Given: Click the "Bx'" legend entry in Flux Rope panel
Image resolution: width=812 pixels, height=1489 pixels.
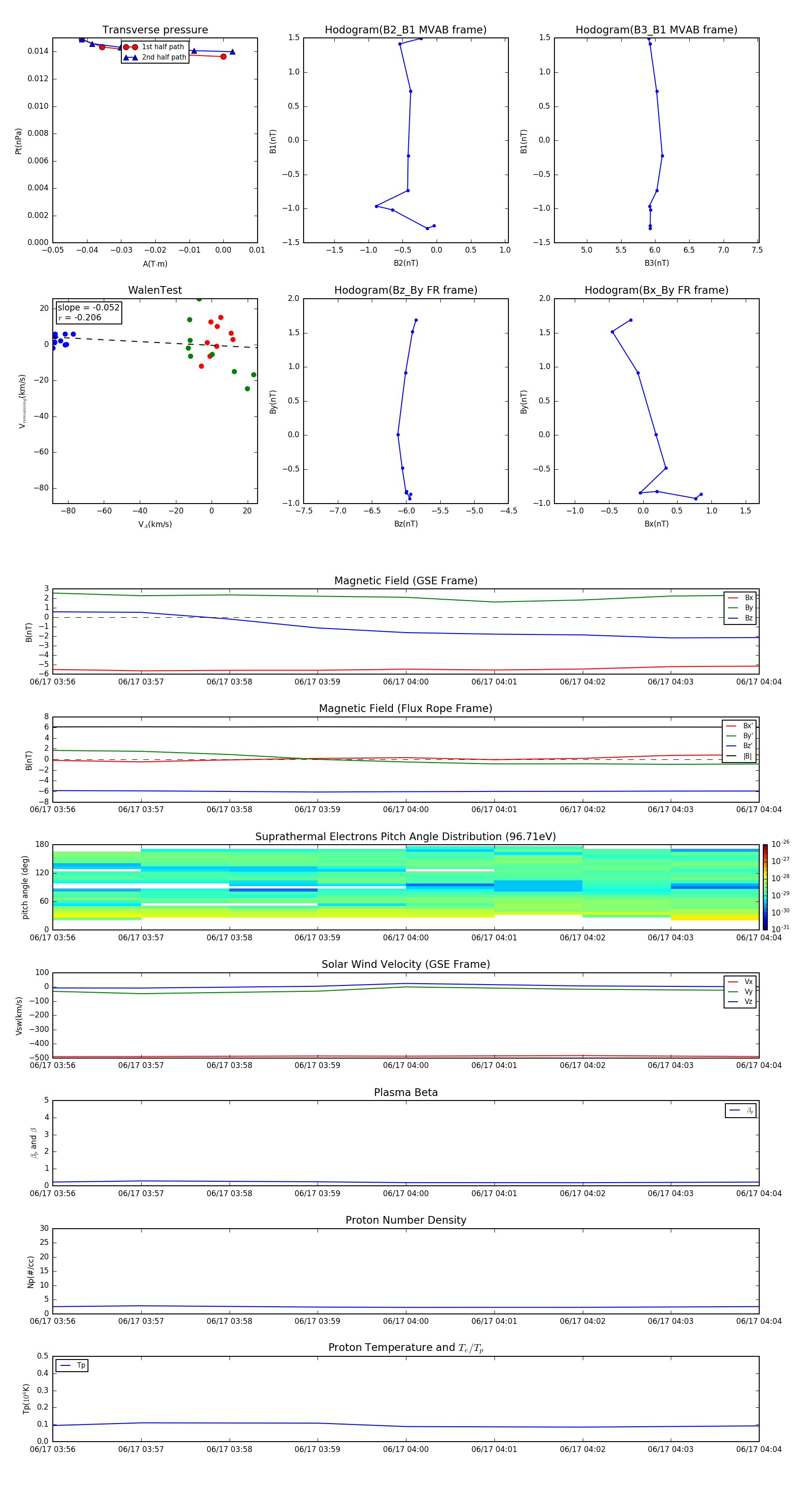Looking at the screenshot, I should pyautogui.click(x=740, y=726).
